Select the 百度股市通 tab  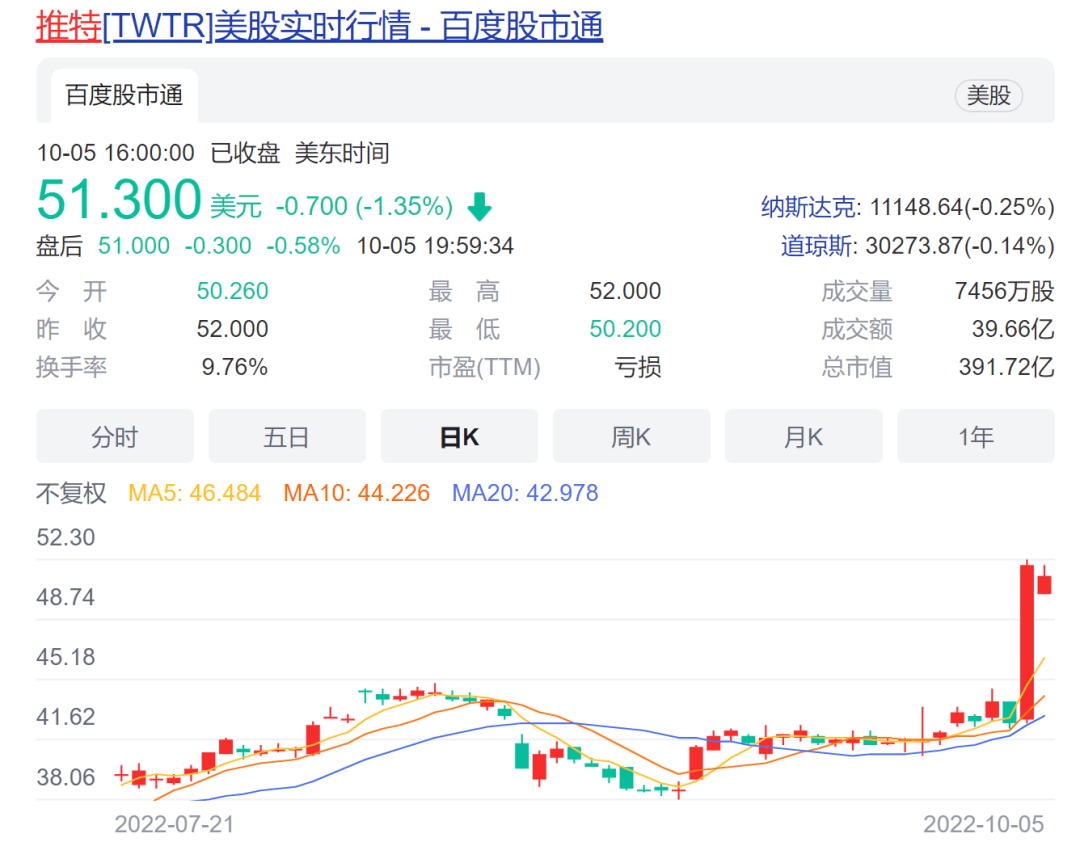(x=125, y=95)
